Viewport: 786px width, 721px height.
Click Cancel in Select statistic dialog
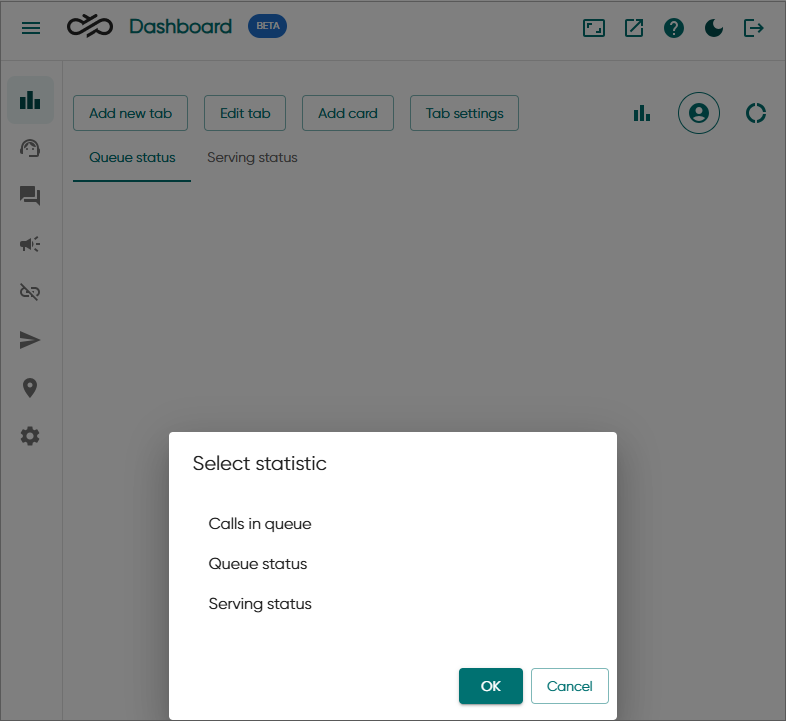click(569, 686)
